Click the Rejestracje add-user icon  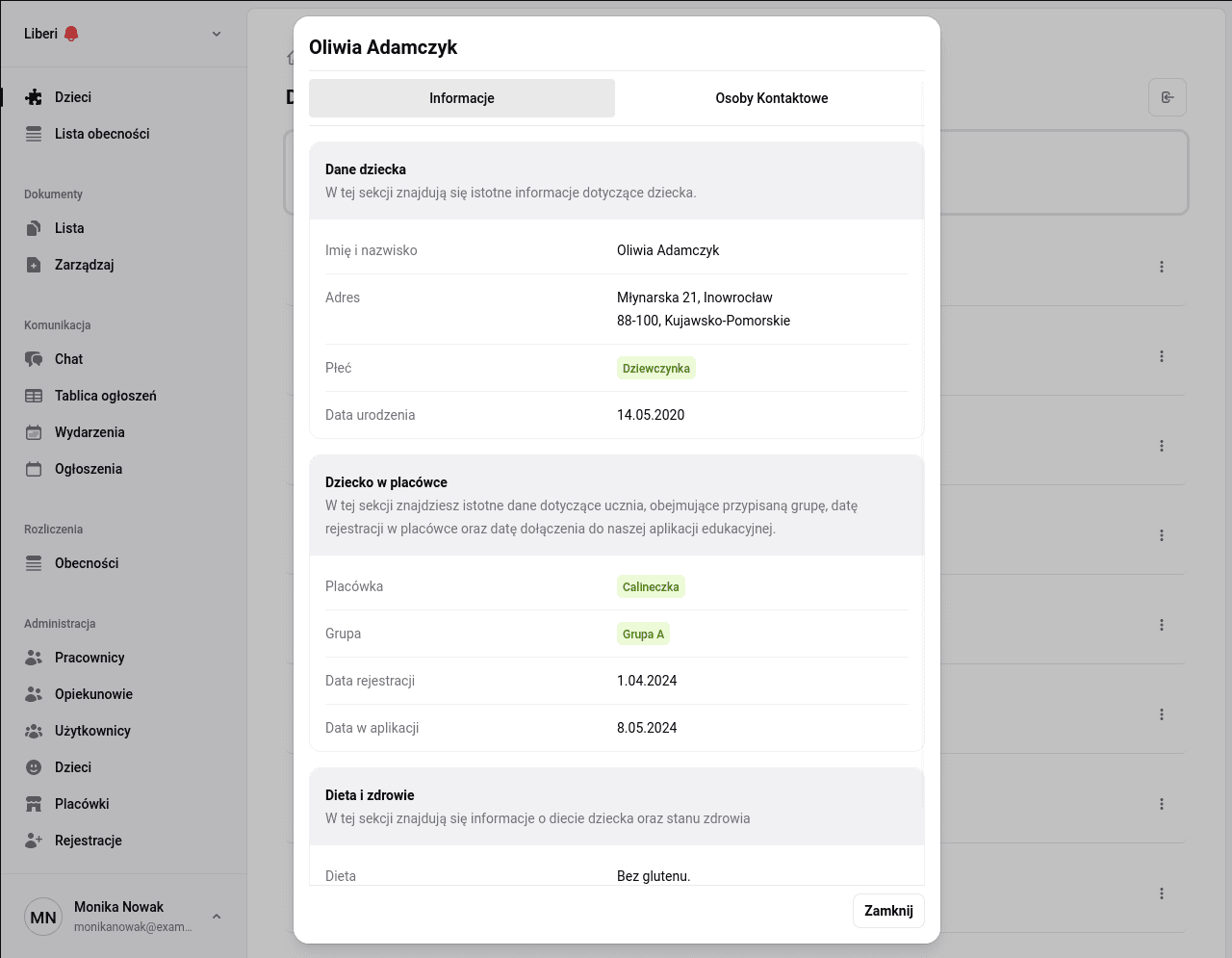tap(34, 841)
